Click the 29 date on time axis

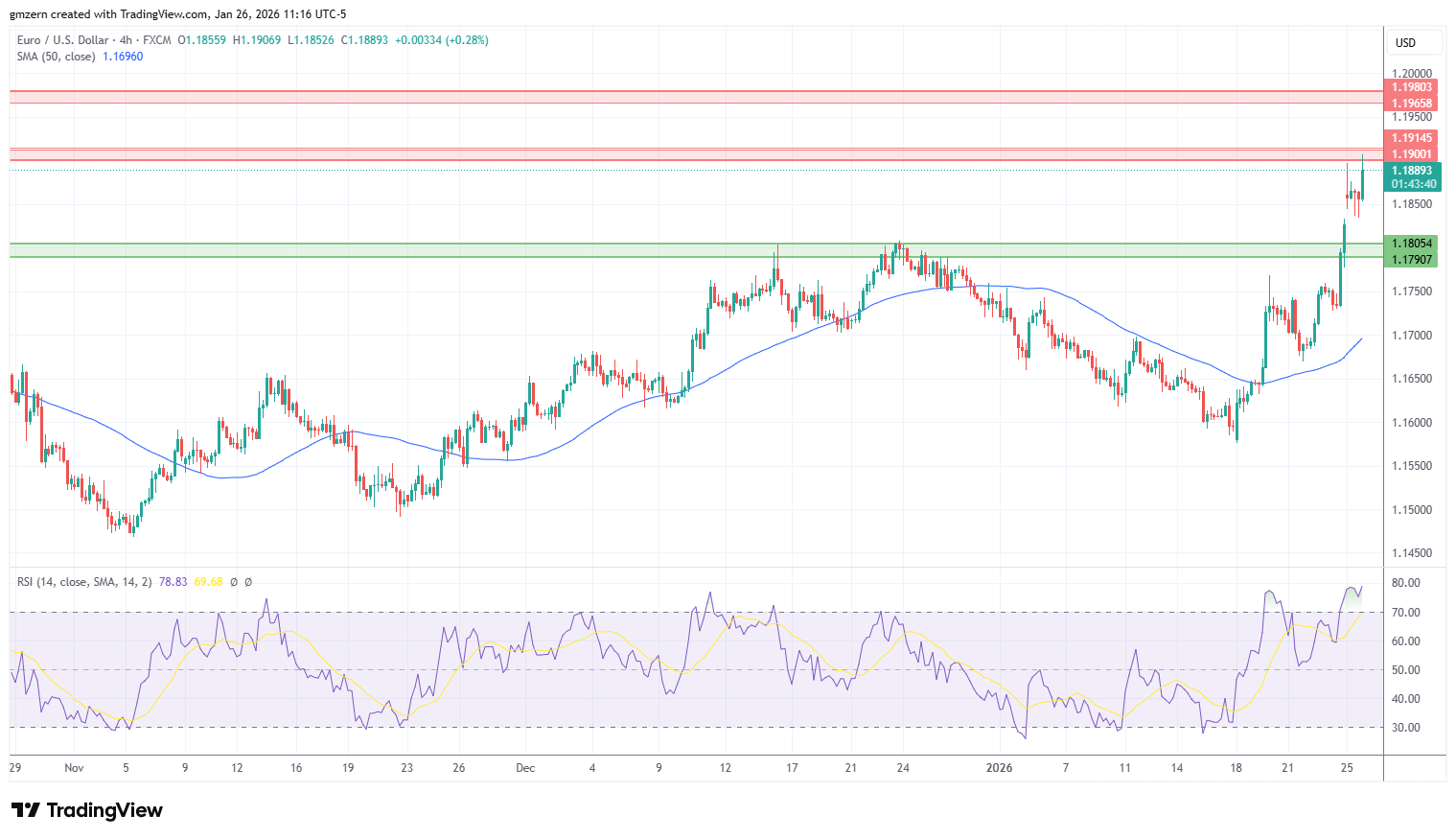(15, 768)
